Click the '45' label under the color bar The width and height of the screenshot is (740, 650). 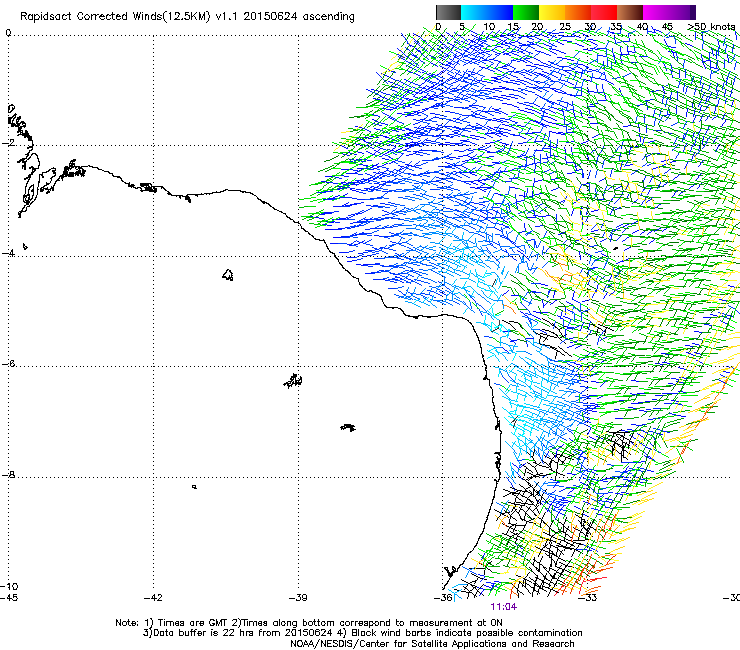pyautogui.click(x=667, y=27)
